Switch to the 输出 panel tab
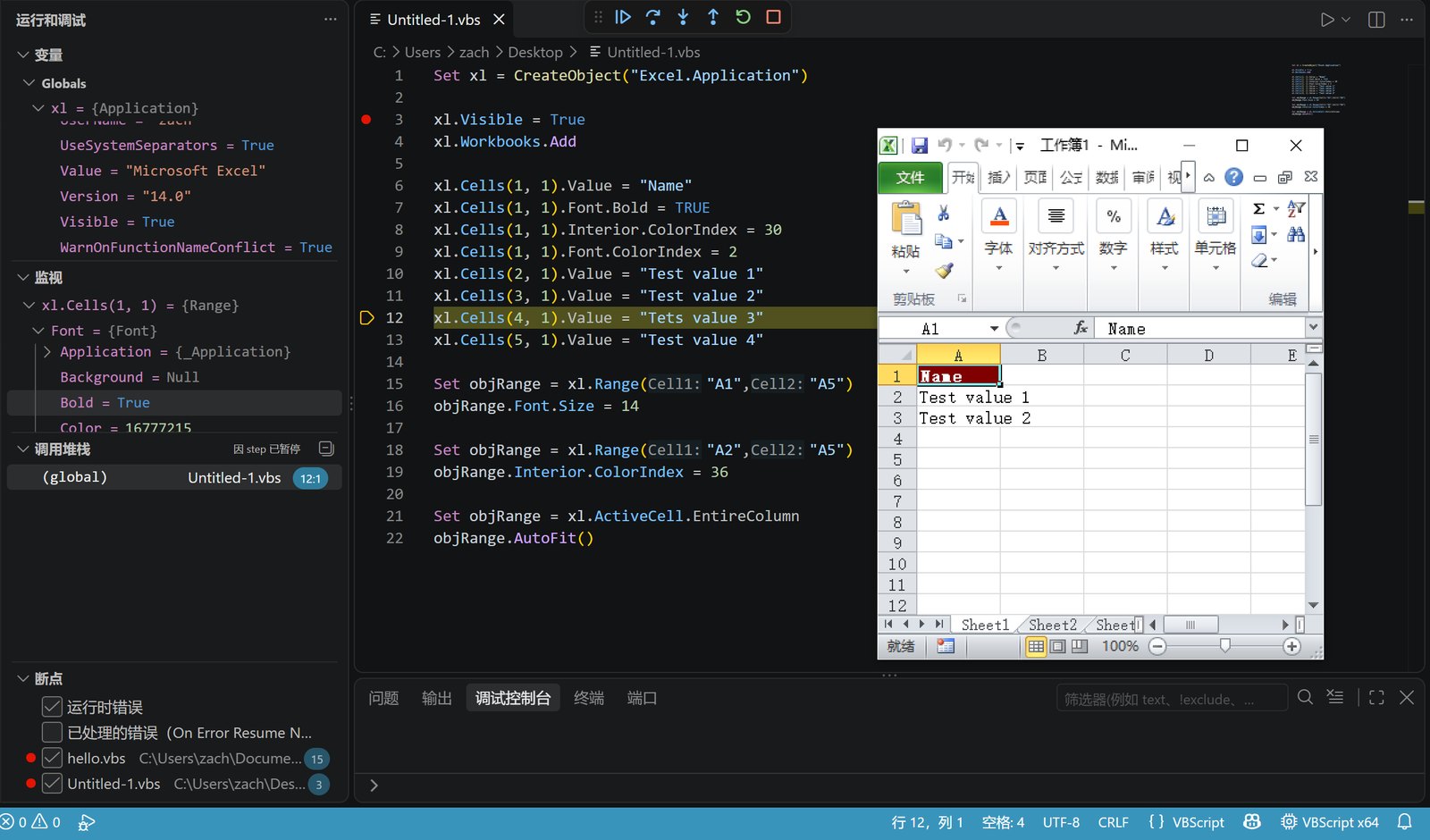This screenshot has height=840, width=1430. click(437, 698)
